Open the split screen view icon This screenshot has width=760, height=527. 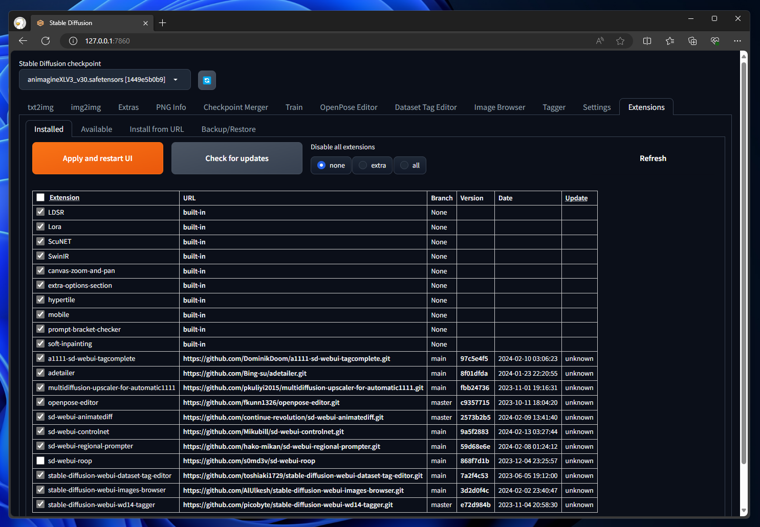(x=647, y=41)
